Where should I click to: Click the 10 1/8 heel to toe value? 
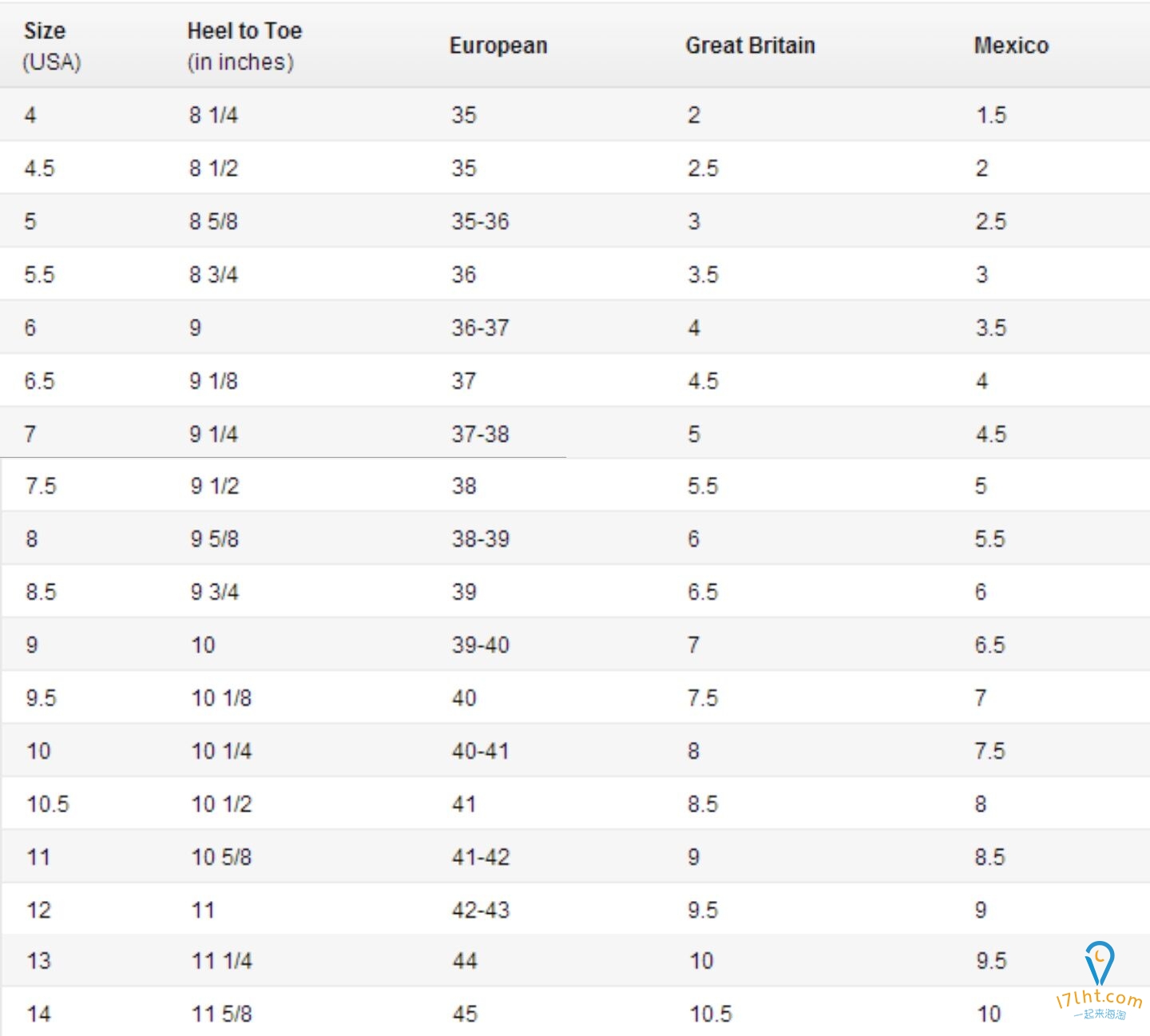[221, 698]
